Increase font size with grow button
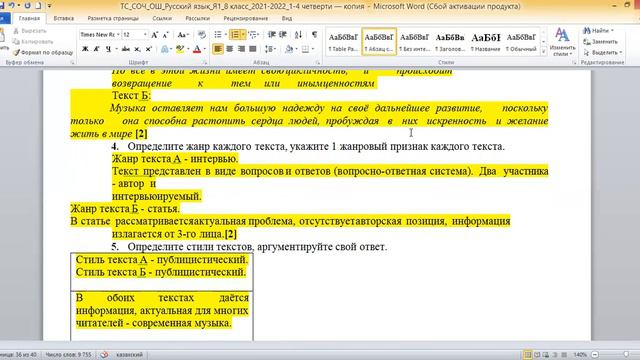 (155, 35)
